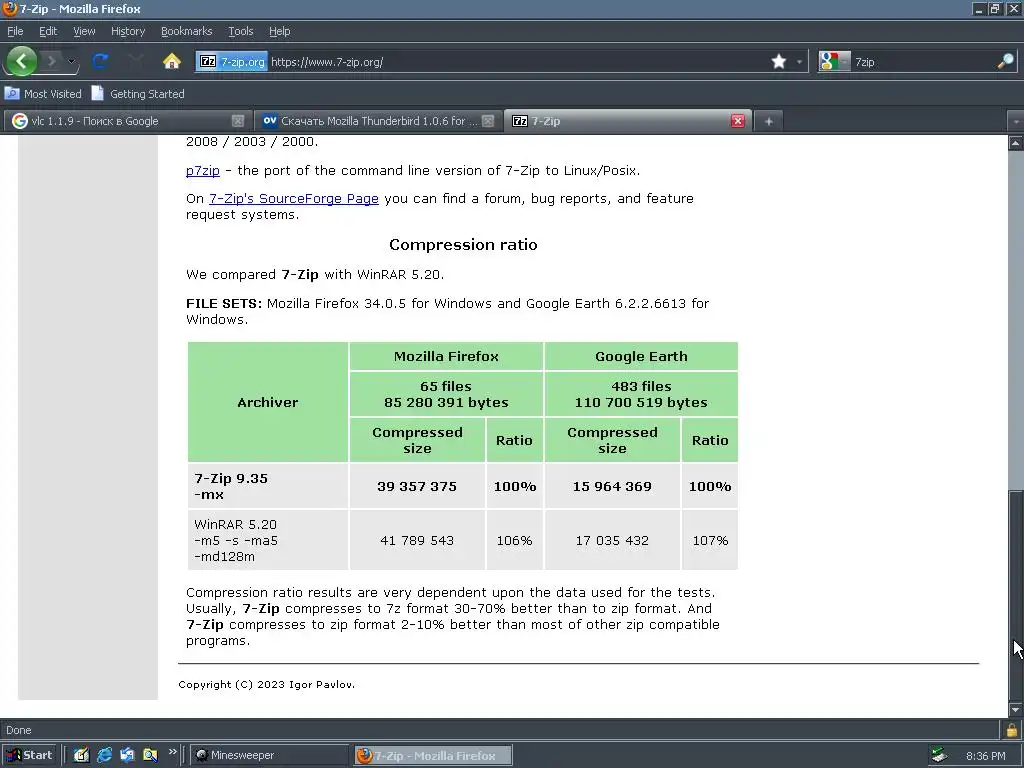This screenshot has height=768, width=1024.
Task: Launch Internet Explorer from quick launch
Action: [104, 755]
